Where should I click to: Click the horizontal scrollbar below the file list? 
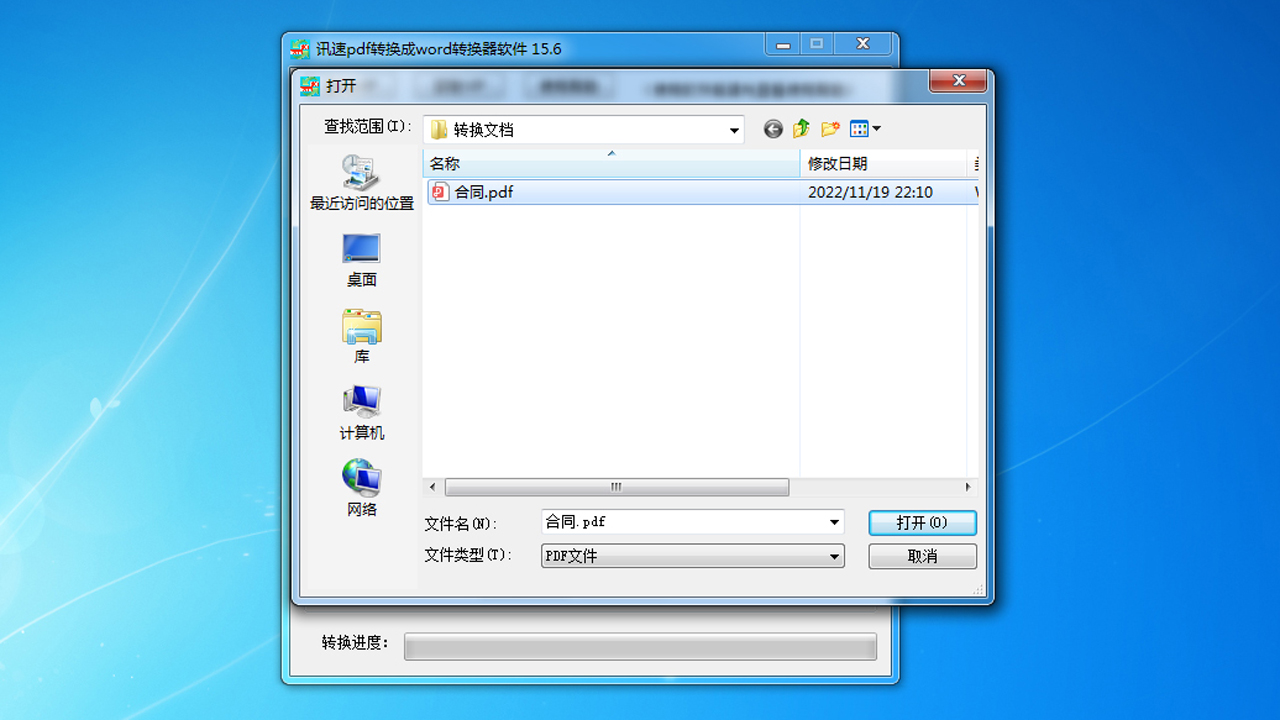615,488
